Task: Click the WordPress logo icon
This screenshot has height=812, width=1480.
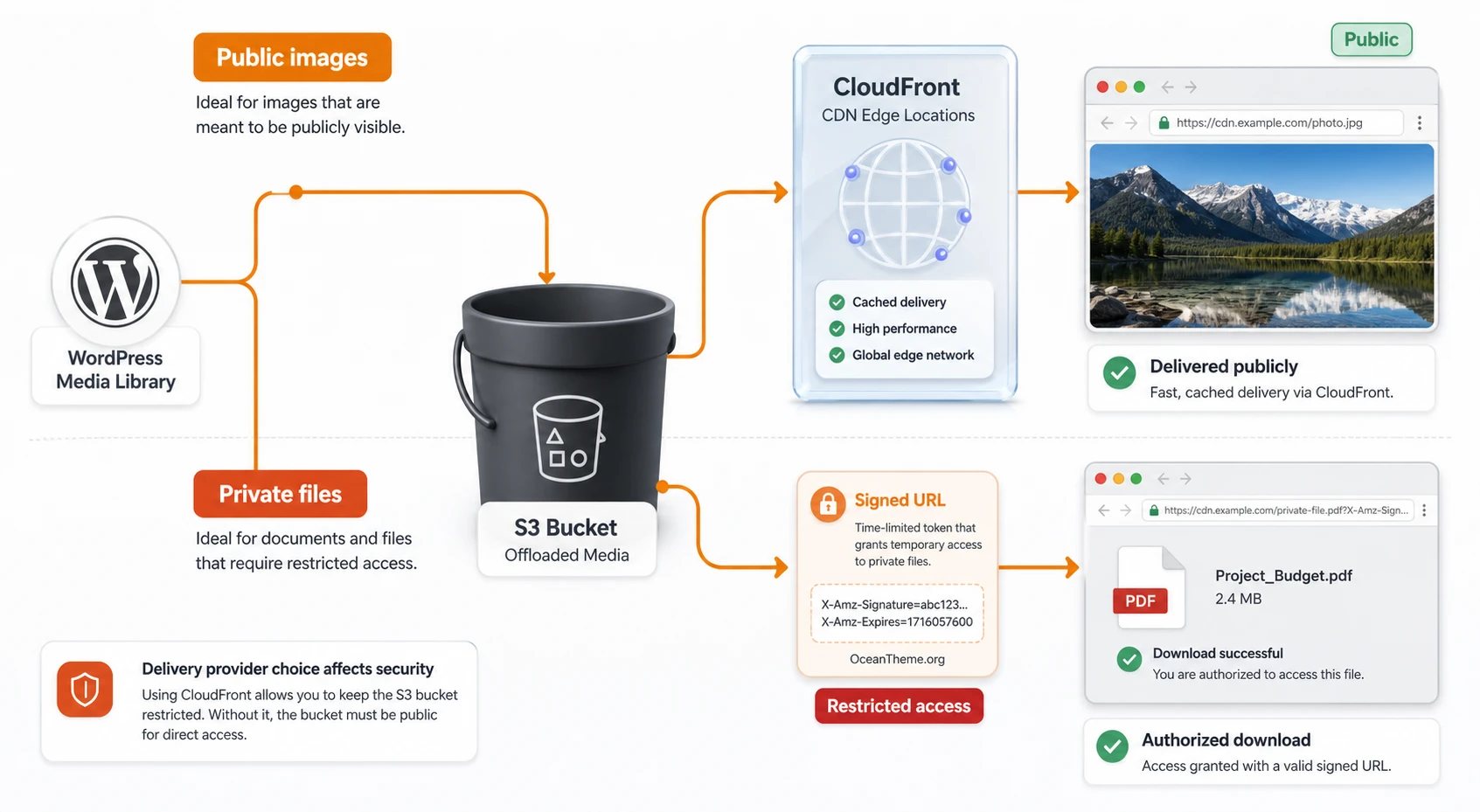Action: 115,281
